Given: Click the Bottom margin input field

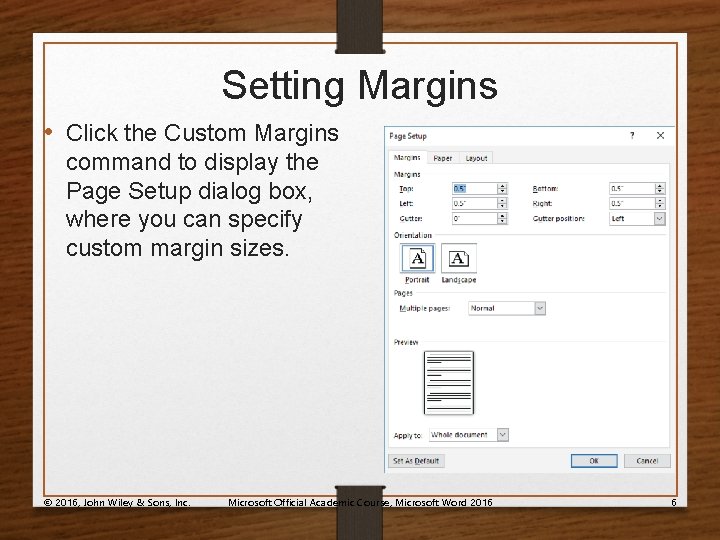Looking at the screenshot, I should 632,188.
